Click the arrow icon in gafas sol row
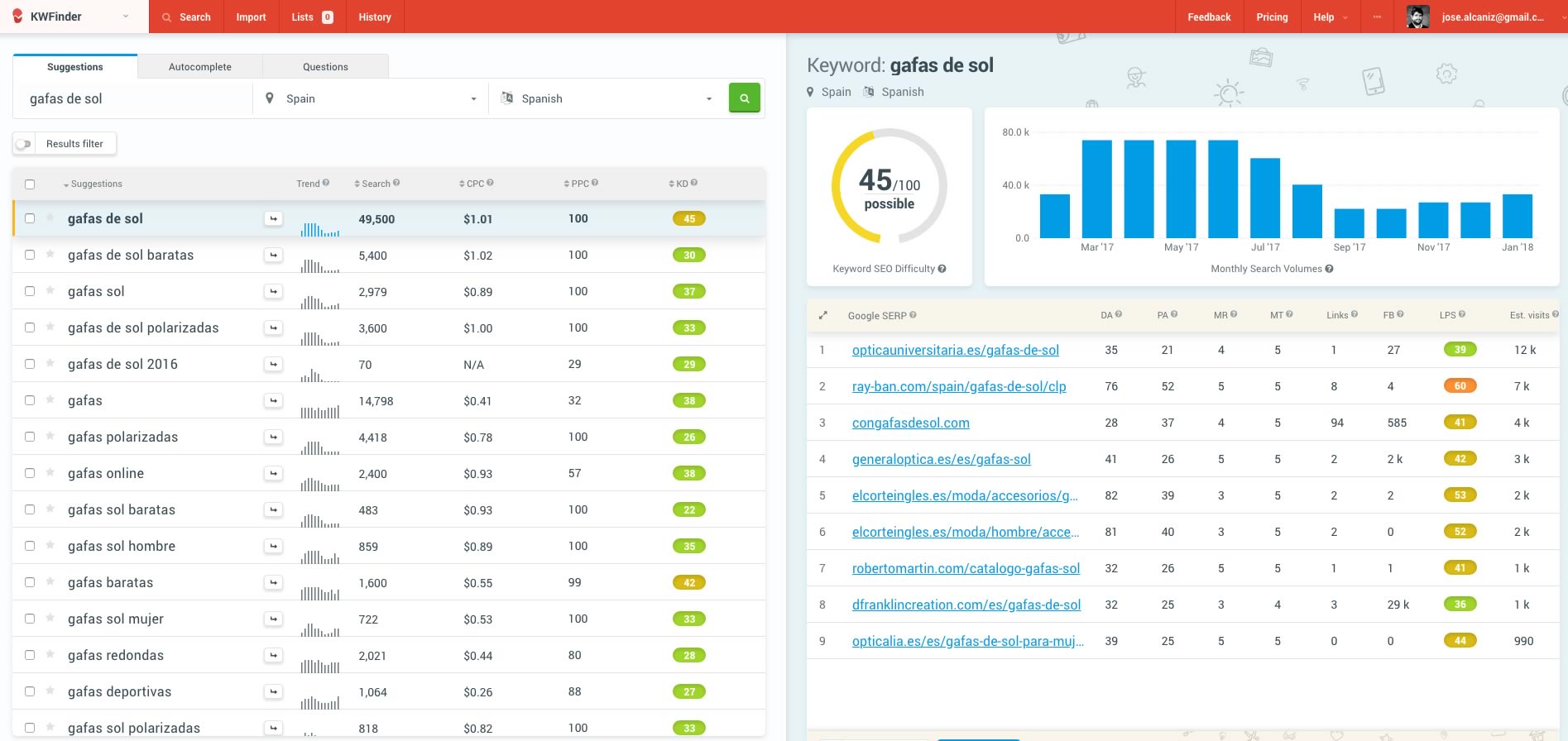This screenshot has width=1568, height=741. (273, 291)
